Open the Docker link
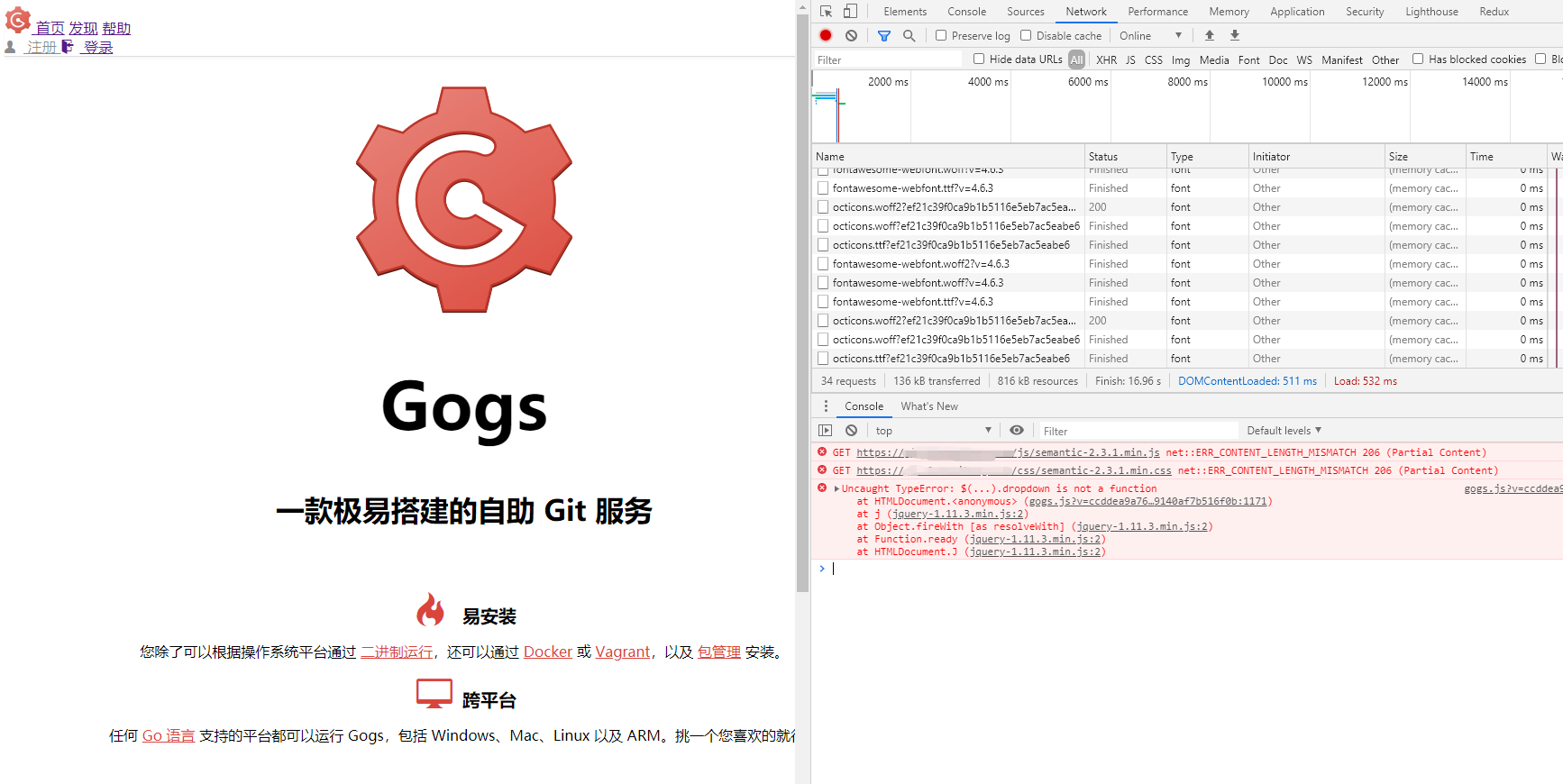1563x784 pixels. pyautogui.click(x=548, y=652)
